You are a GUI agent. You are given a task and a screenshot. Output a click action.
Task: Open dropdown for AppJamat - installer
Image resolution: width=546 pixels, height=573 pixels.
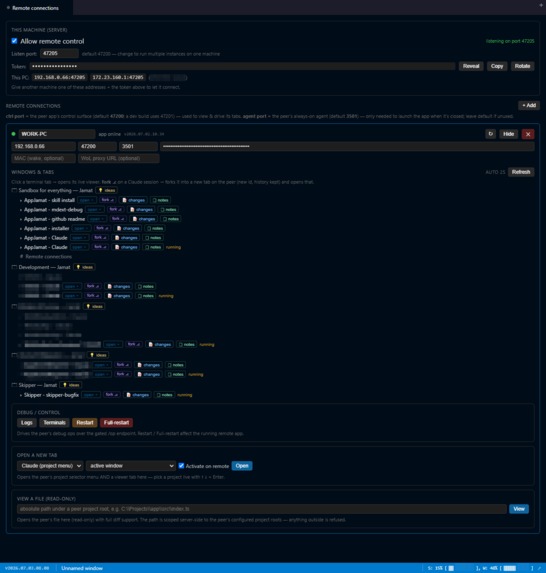click(x=81, y=228)
